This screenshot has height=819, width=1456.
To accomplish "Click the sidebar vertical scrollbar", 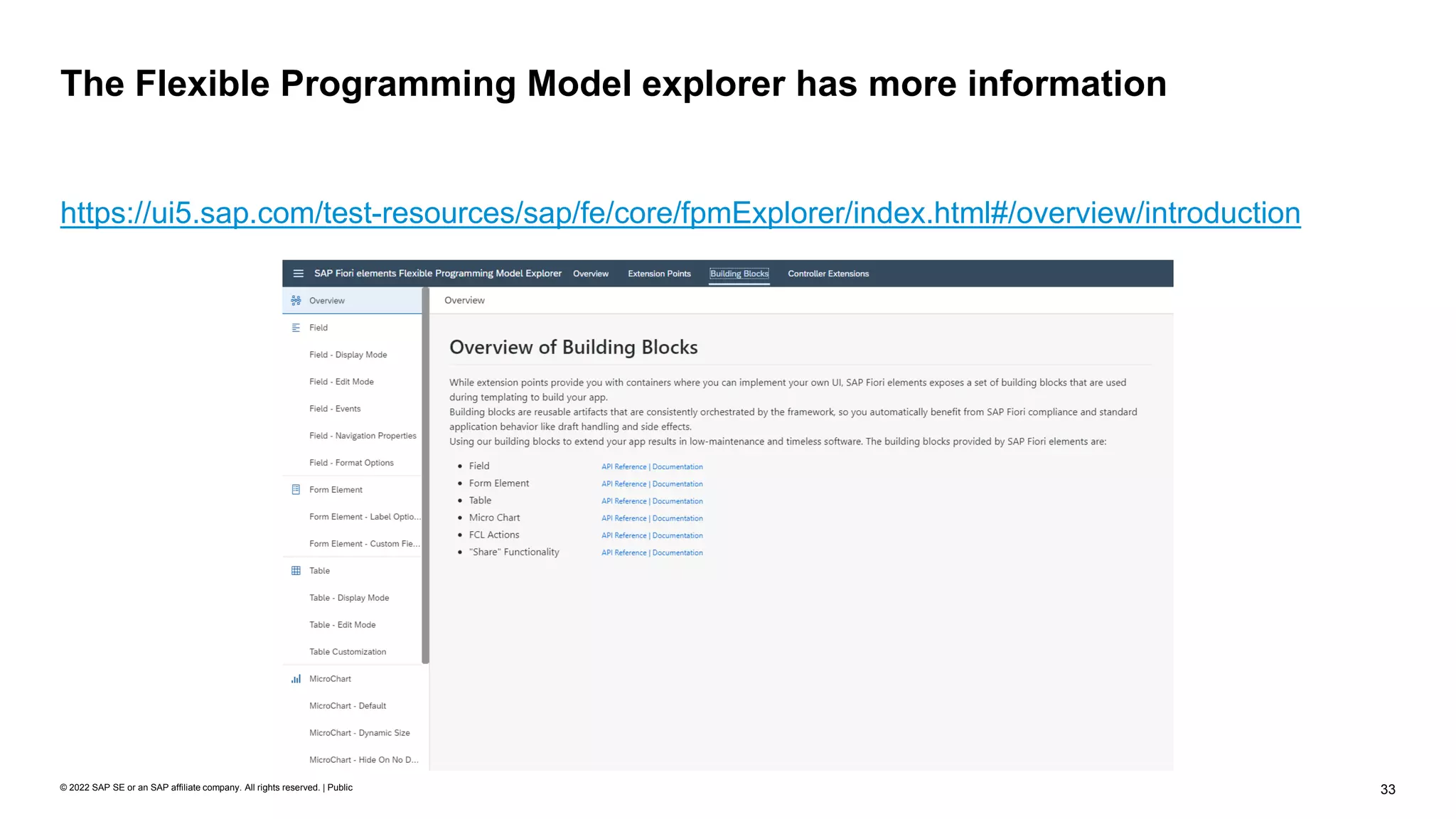I will click(426, 475).
